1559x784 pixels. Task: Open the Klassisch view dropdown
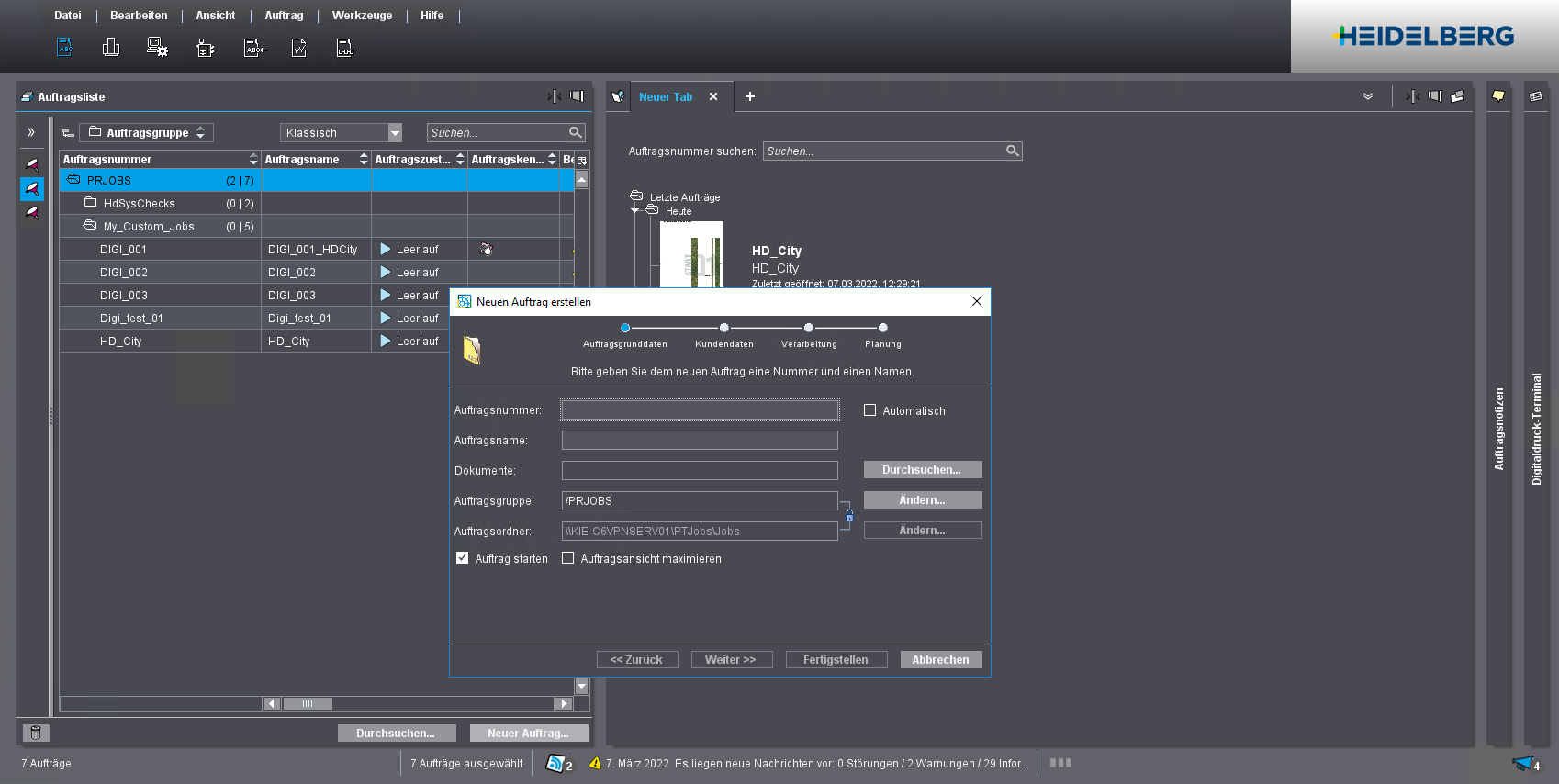point(395,133)
